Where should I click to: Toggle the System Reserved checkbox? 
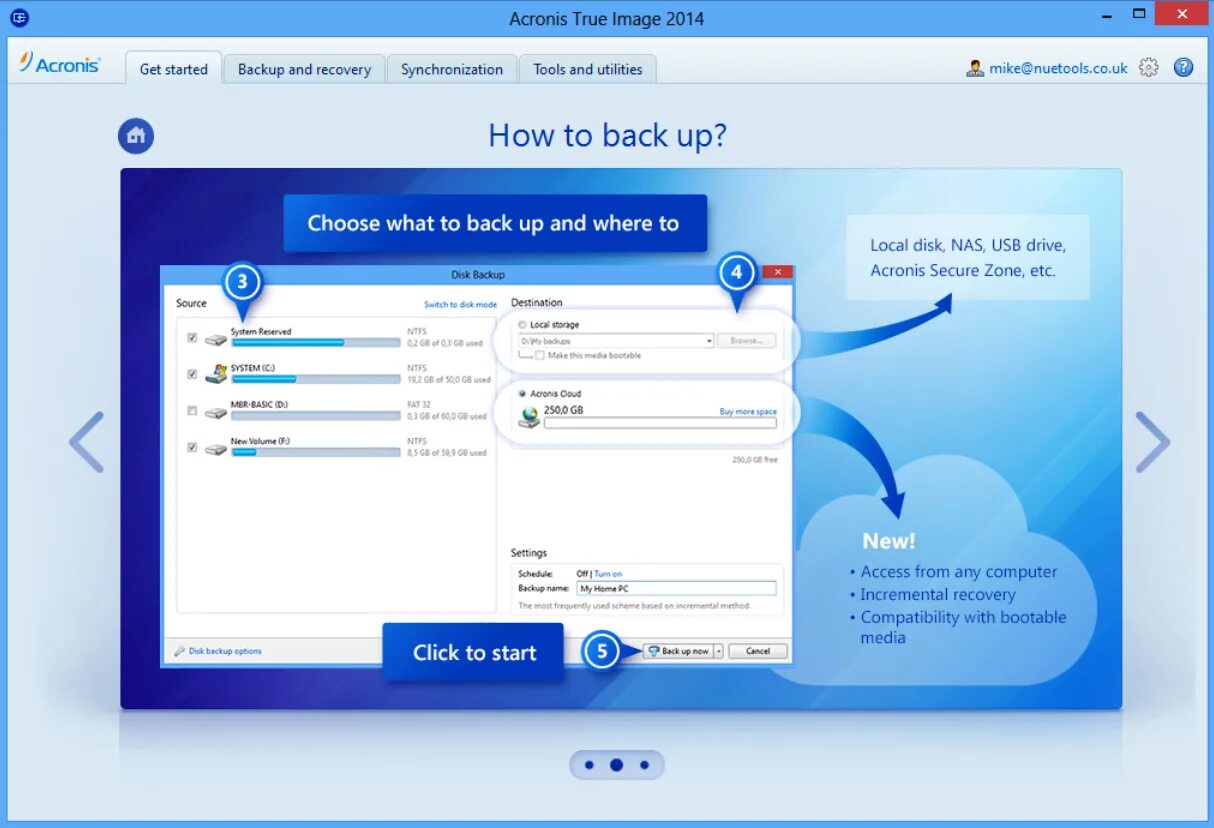point(192,338)
